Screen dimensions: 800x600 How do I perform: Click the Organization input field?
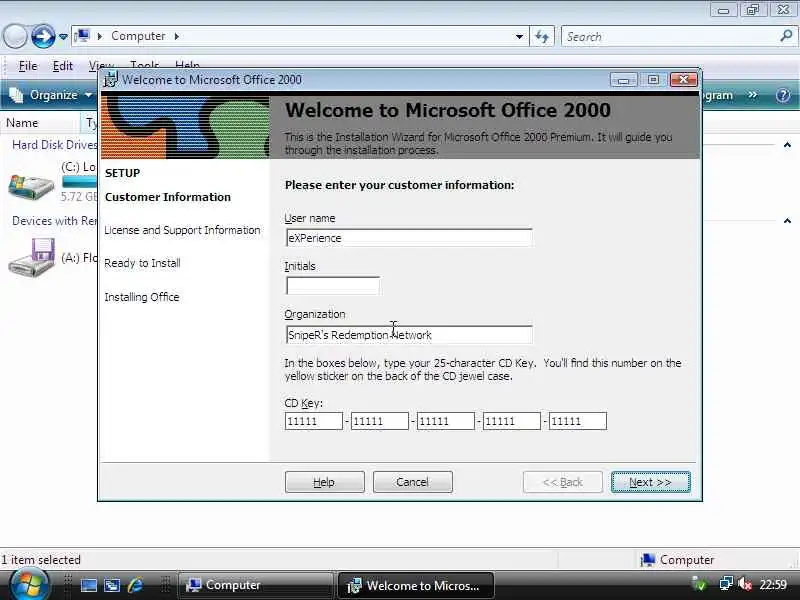click(409, 335)
